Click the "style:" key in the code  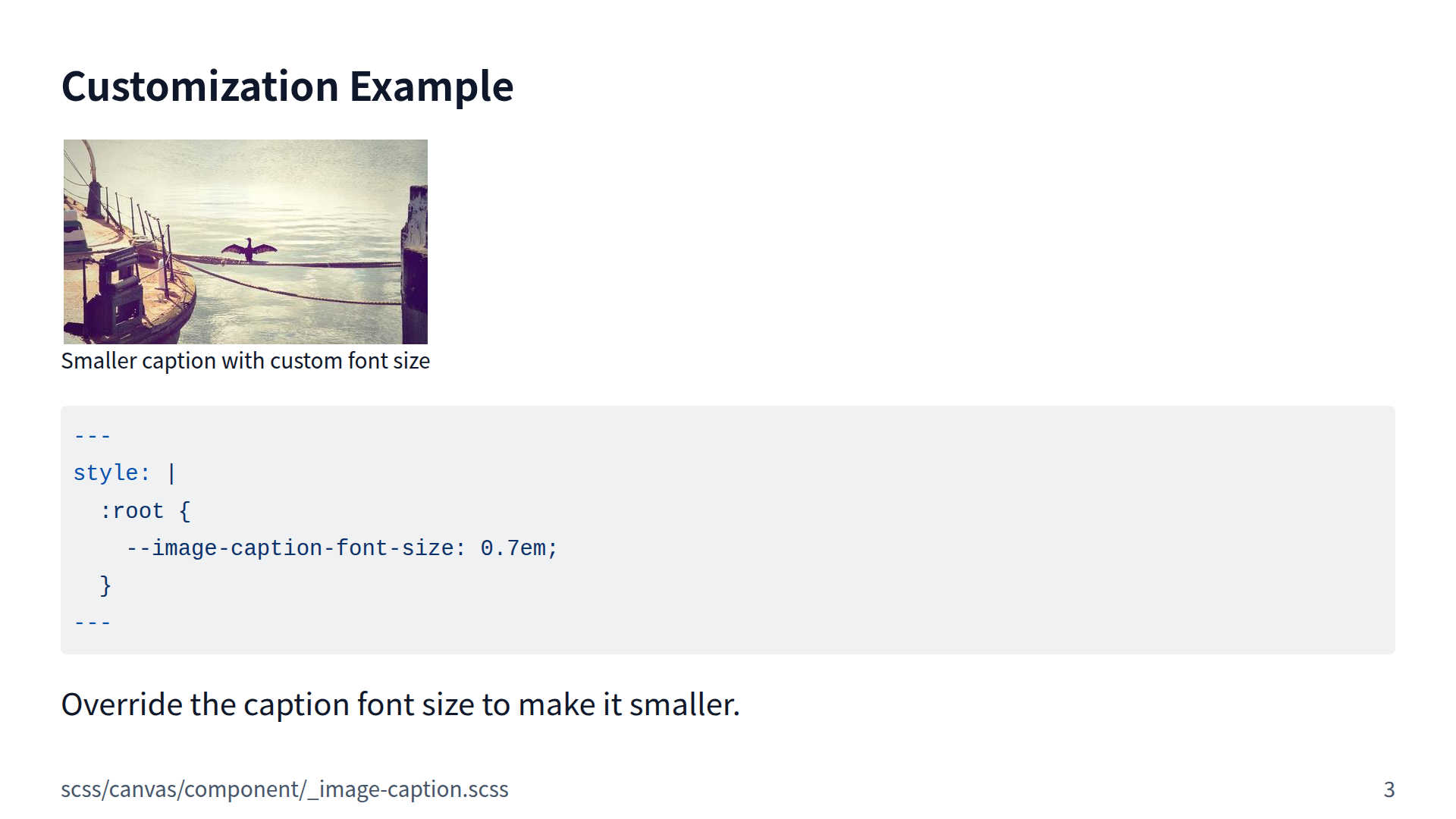[x=111, y=473]
